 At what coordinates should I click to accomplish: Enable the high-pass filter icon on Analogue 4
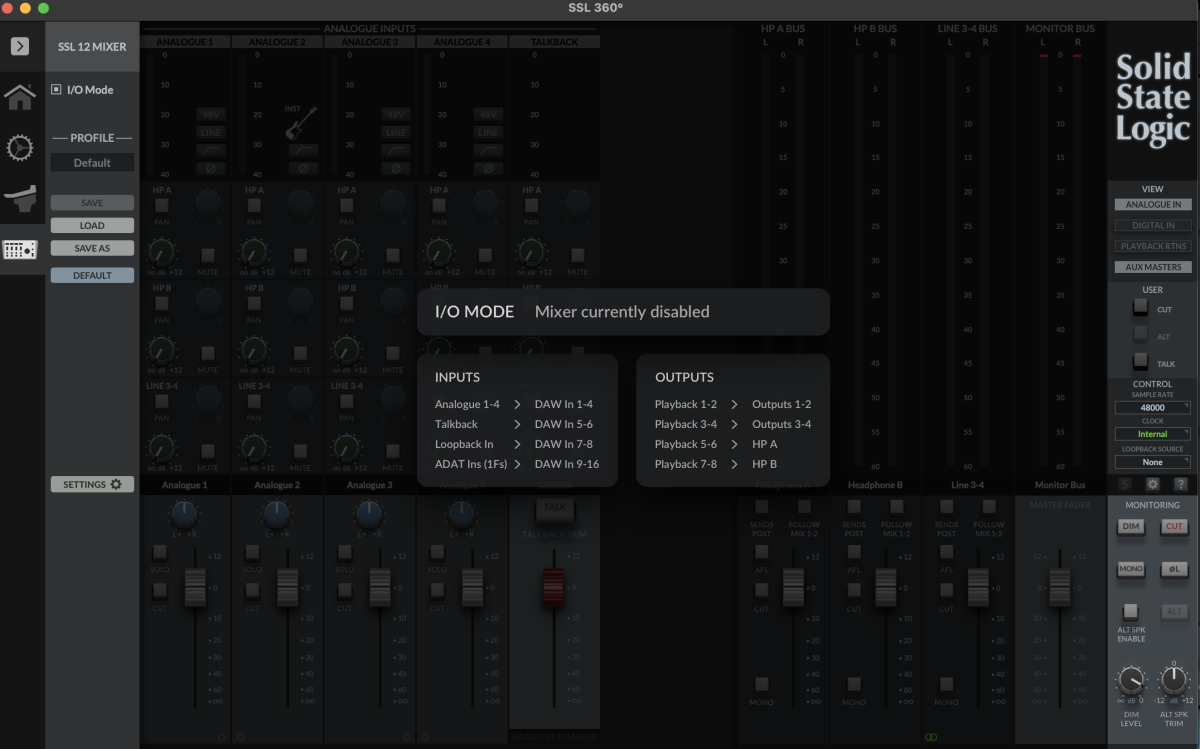tap(487, 151)
